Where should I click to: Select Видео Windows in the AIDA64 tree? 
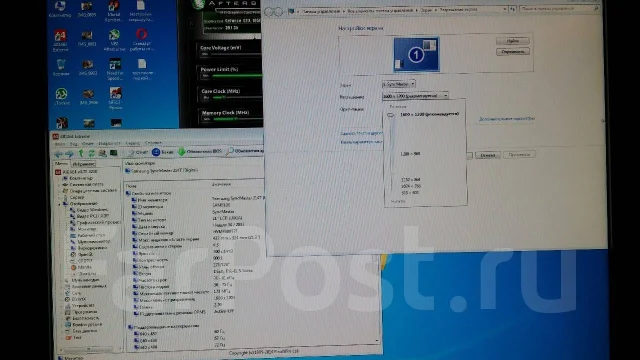pos(89,210)
